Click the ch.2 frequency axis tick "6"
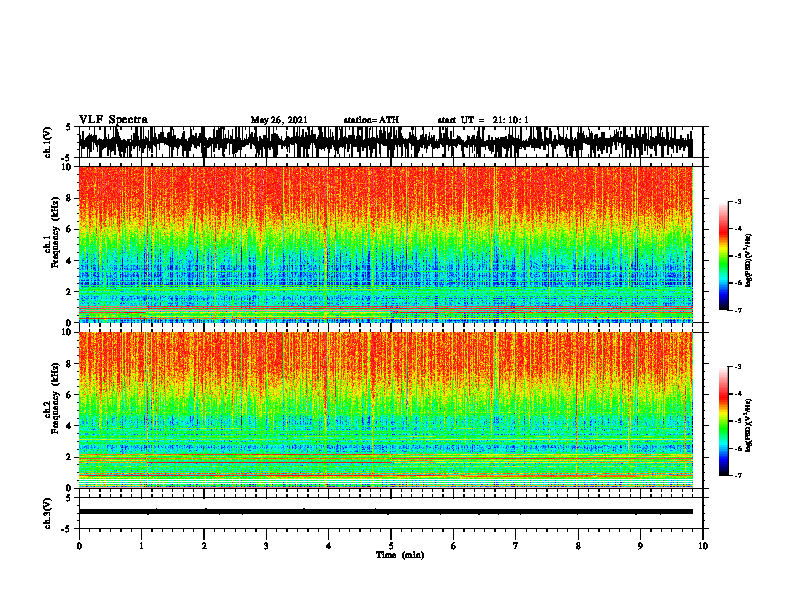Image resolution: width=792 pixels, height=612 pixels. coord(70,395)
